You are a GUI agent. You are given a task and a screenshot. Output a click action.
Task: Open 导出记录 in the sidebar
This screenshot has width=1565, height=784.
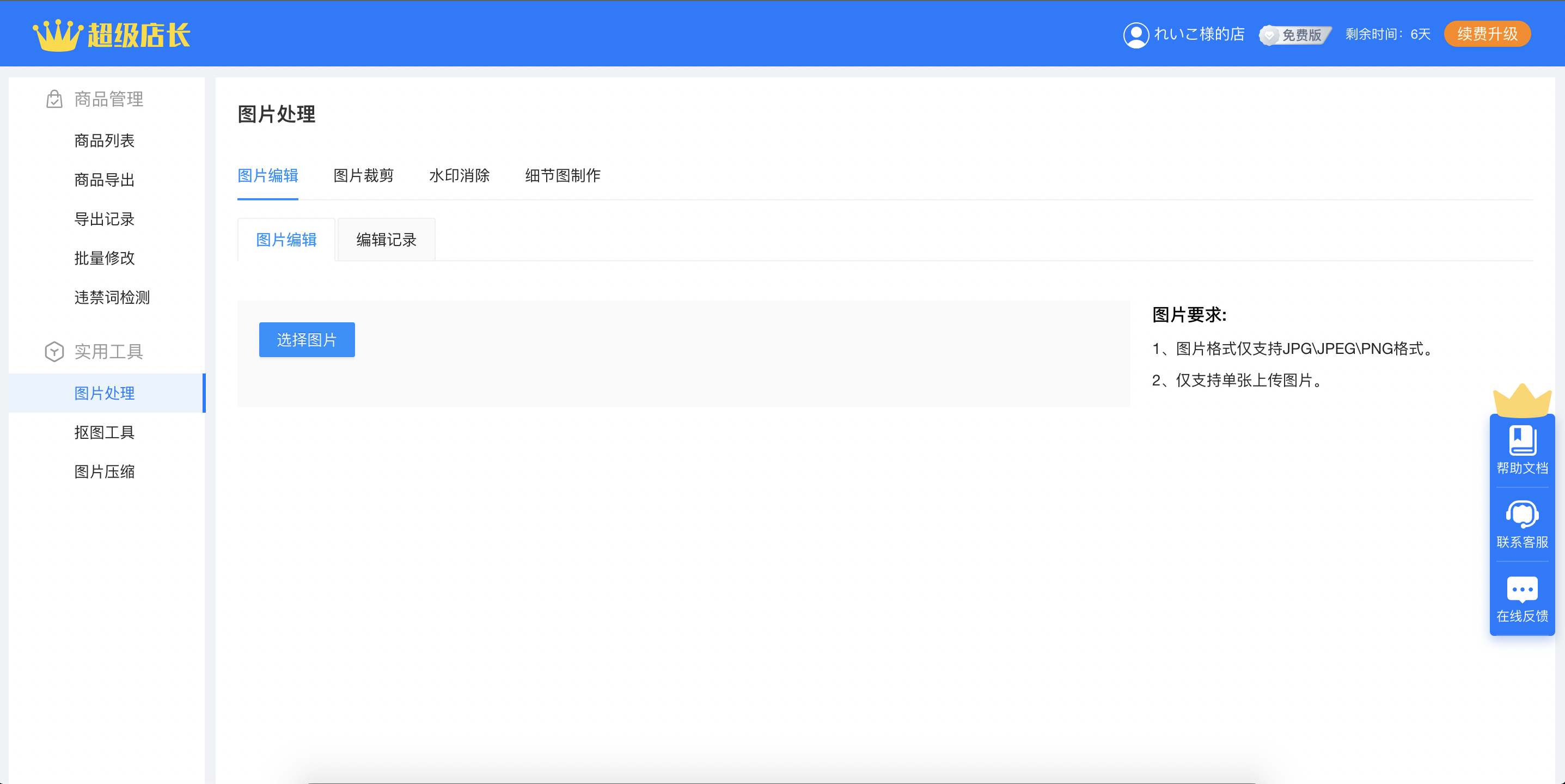[105, 219]
